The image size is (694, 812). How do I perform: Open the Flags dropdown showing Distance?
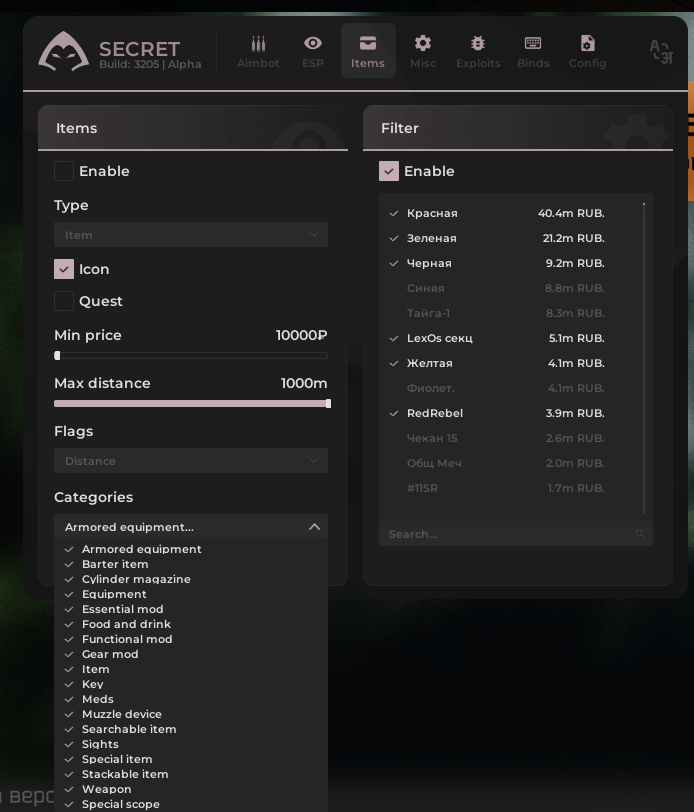click(x=191, y=460)
